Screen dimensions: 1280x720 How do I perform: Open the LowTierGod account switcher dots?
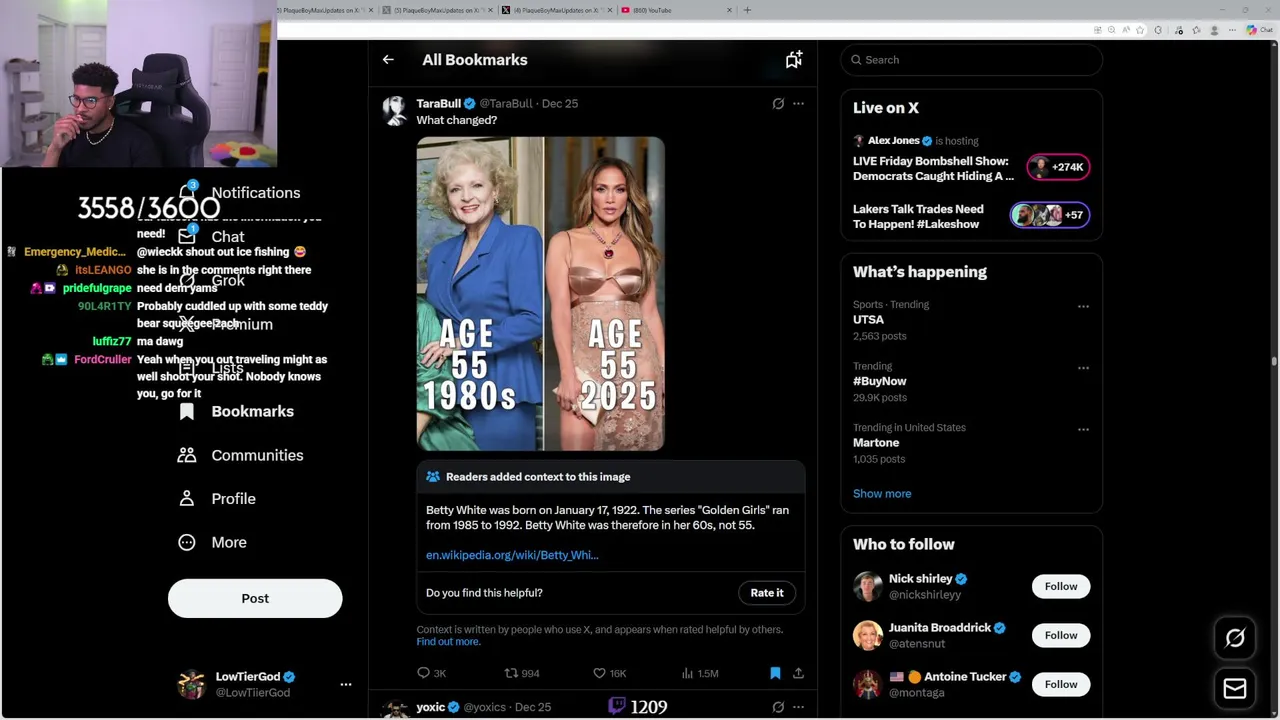coord(346,685)
